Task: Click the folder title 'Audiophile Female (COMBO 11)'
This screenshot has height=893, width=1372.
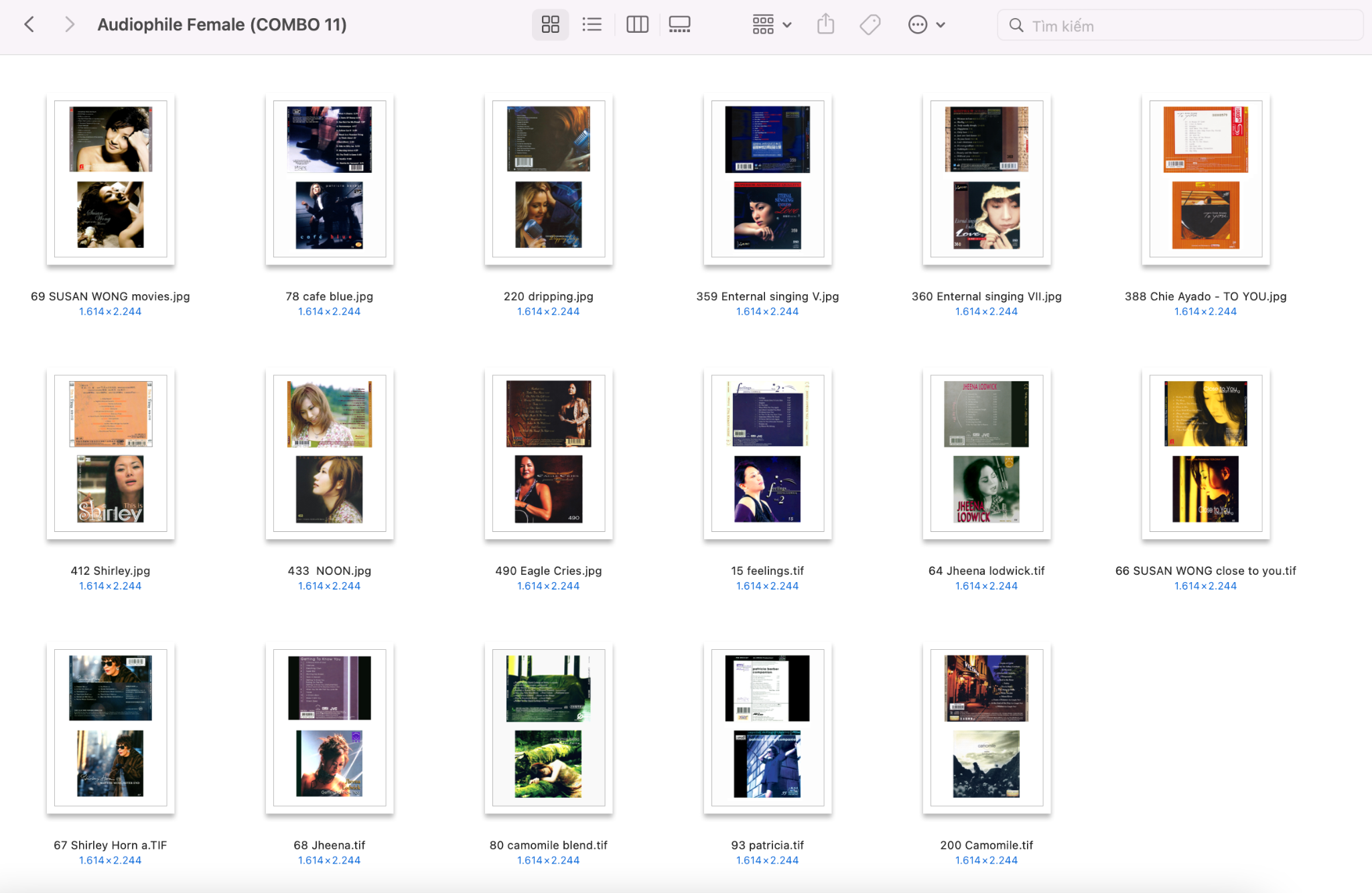Action: (x=222, y=25)
